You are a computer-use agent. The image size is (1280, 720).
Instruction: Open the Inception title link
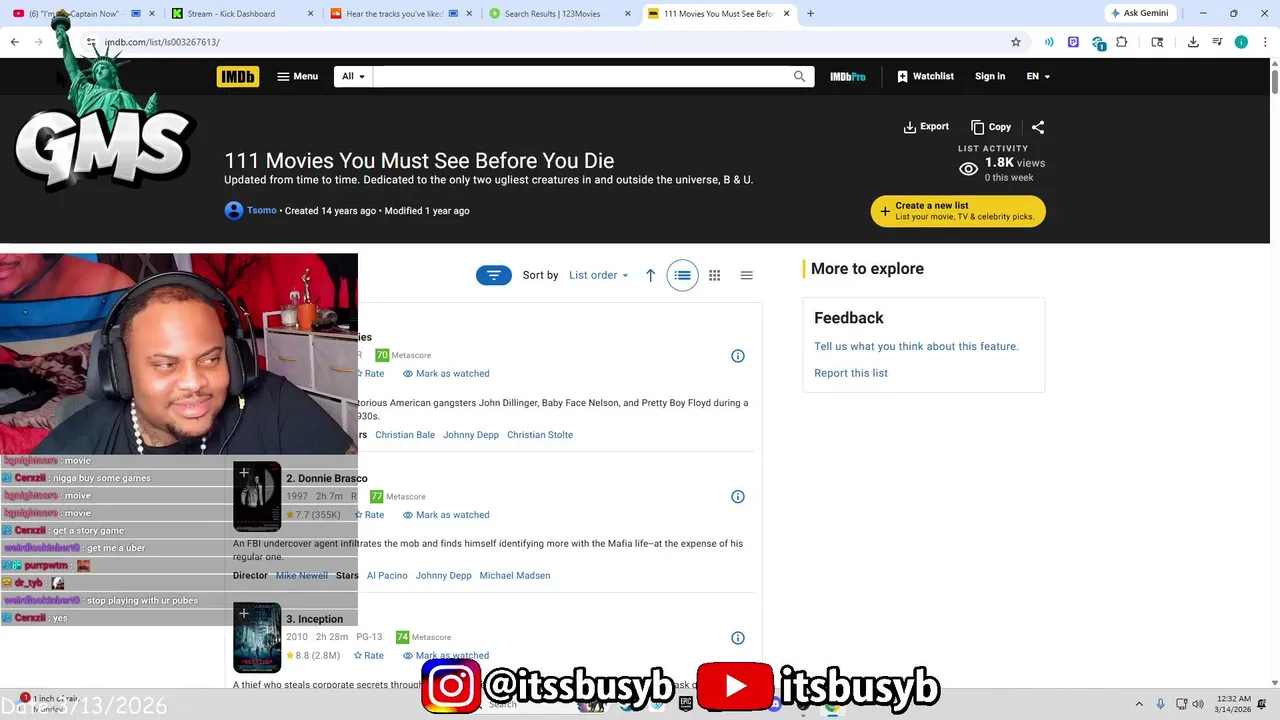click(x=314, y=619)
